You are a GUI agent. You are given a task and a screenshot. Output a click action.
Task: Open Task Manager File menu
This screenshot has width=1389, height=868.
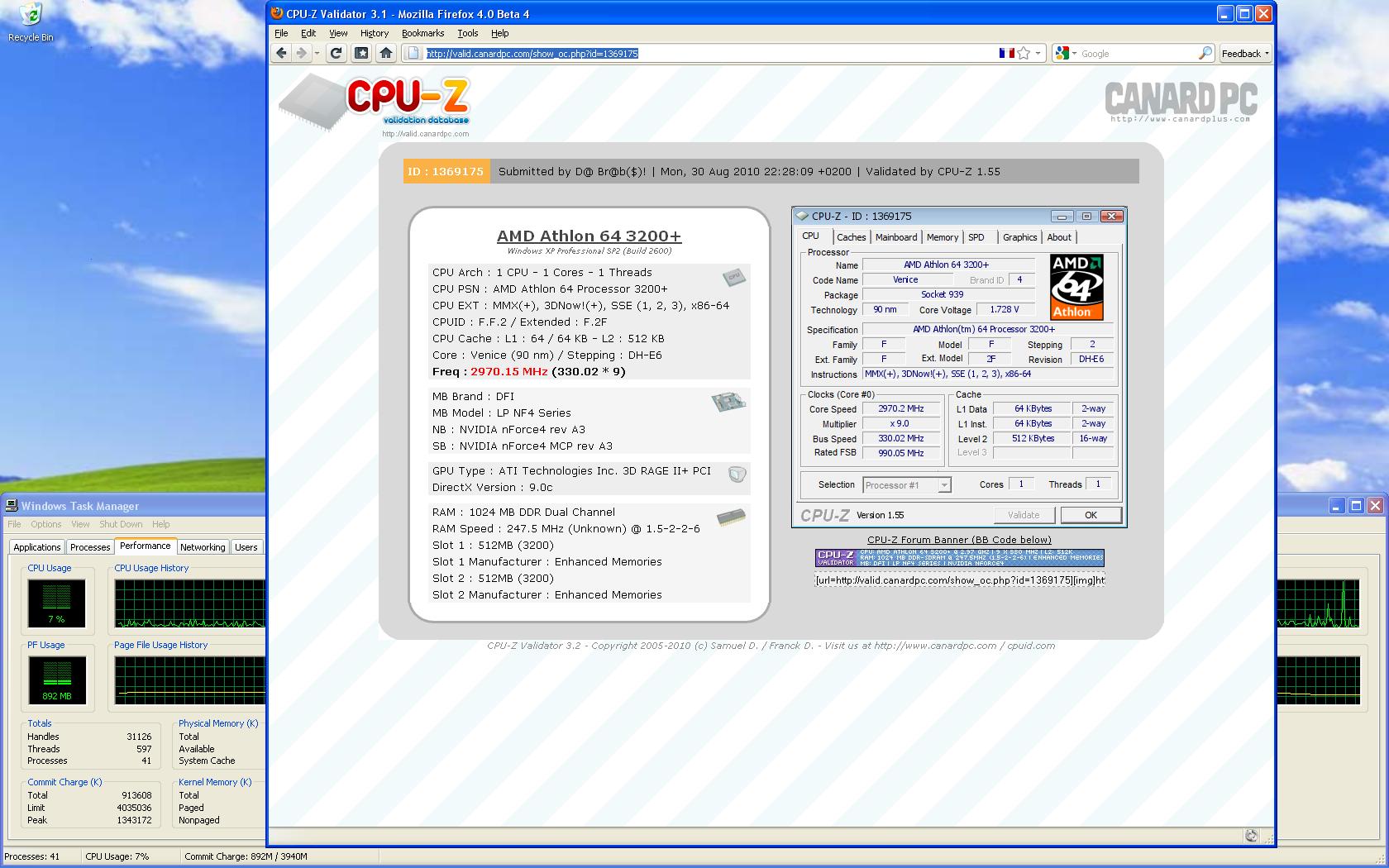point(14,524)
